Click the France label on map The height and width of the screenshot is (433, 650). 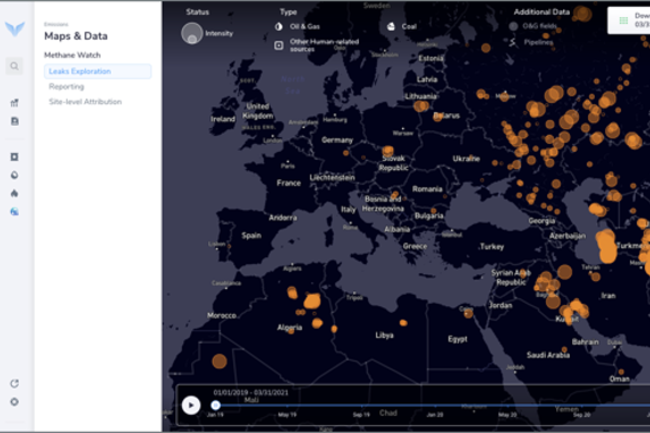coord(289,183)
